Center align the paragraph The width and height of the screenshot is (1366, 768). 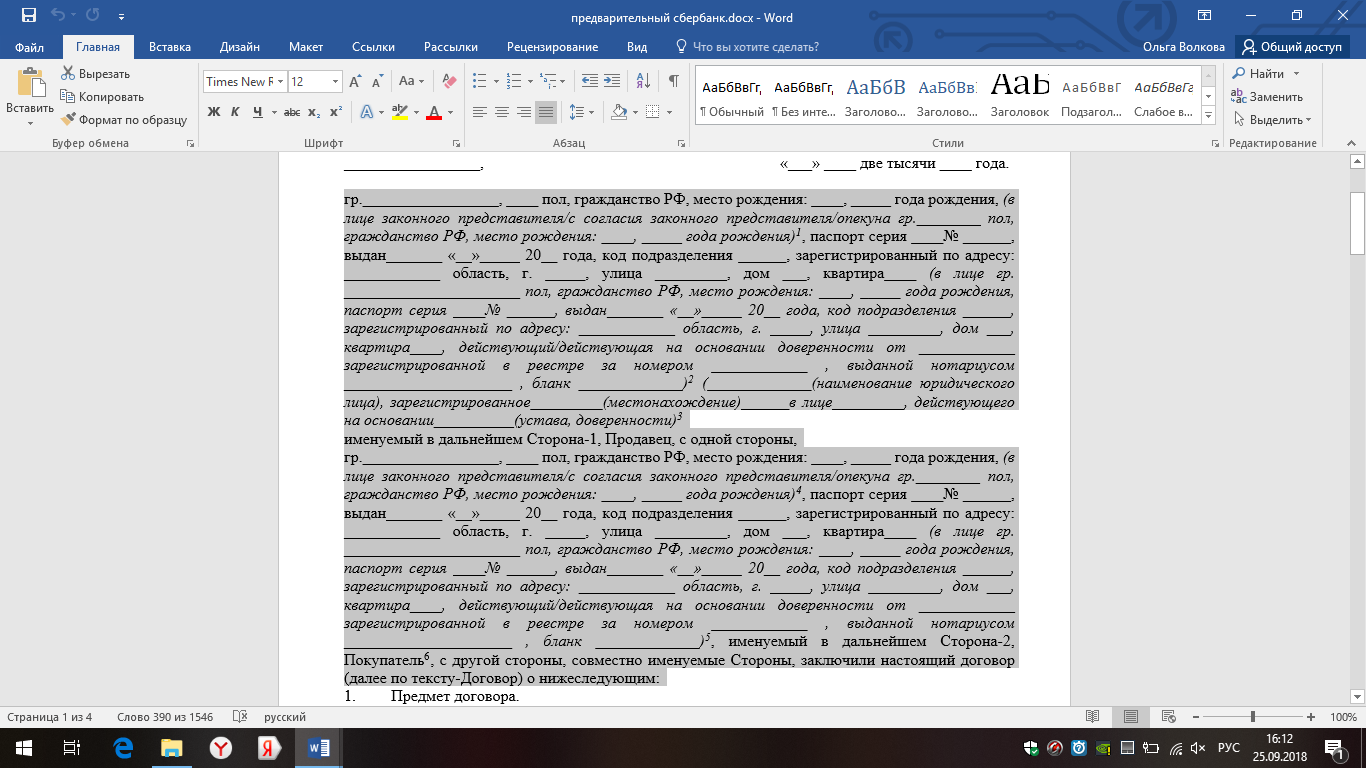[x=501, y=112]
